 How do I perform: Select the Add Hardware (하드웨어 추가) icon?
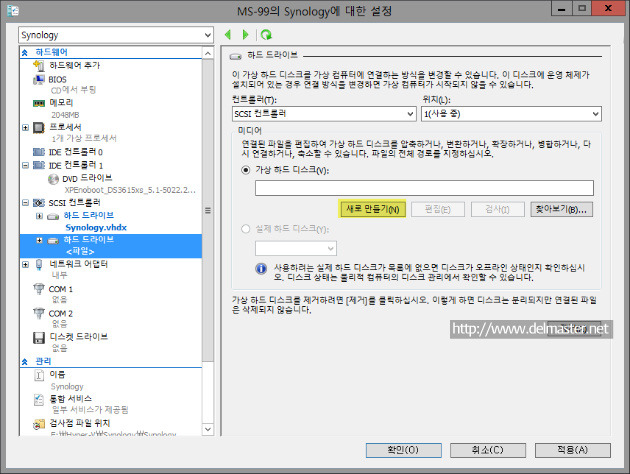click(39, 65)
